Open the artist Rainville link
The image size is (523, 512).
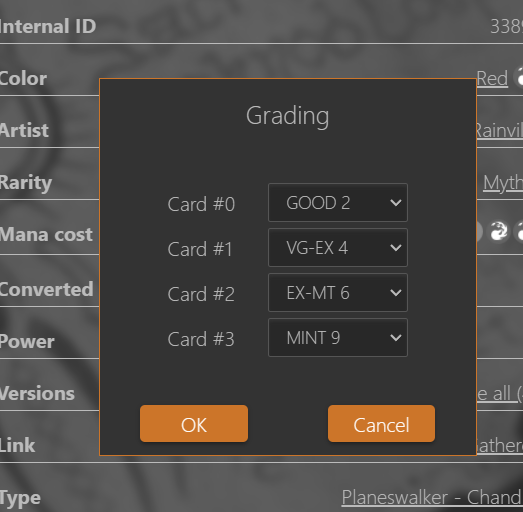pos(500,131)
